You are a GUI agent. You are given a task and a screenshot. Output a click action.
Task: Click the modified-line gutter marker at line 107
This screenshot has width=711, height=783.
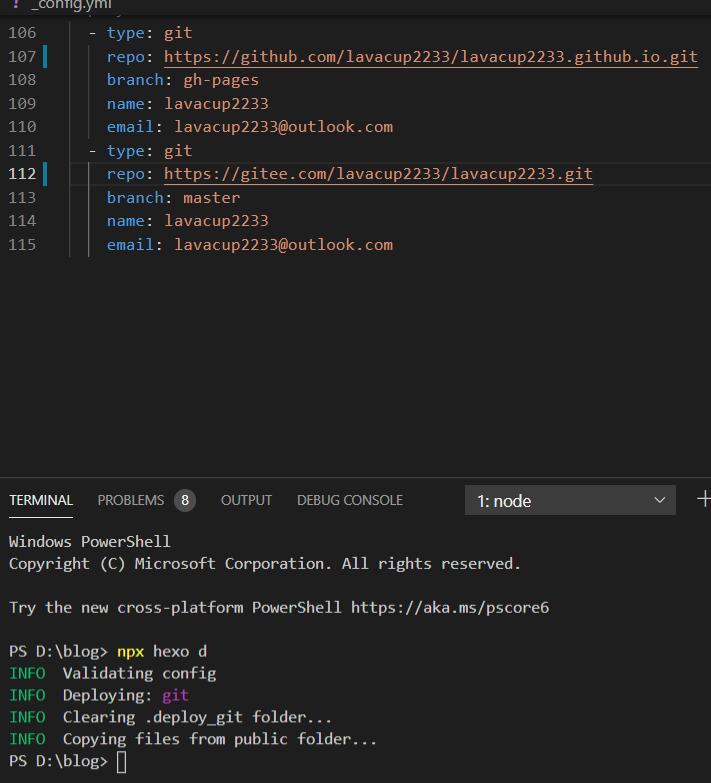point(45,56)
